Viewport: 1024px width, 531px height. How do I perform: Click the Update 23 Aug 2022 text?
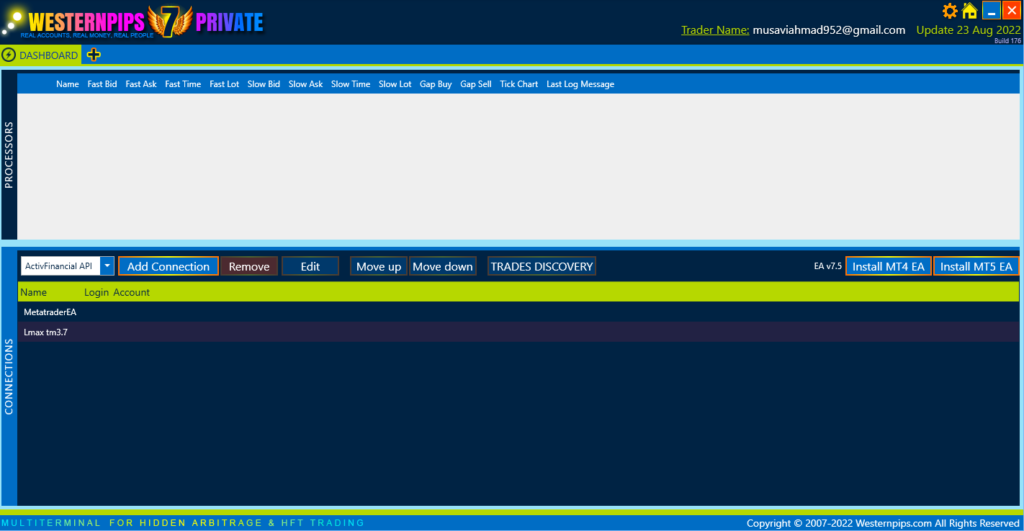click(x=968, y=30)
